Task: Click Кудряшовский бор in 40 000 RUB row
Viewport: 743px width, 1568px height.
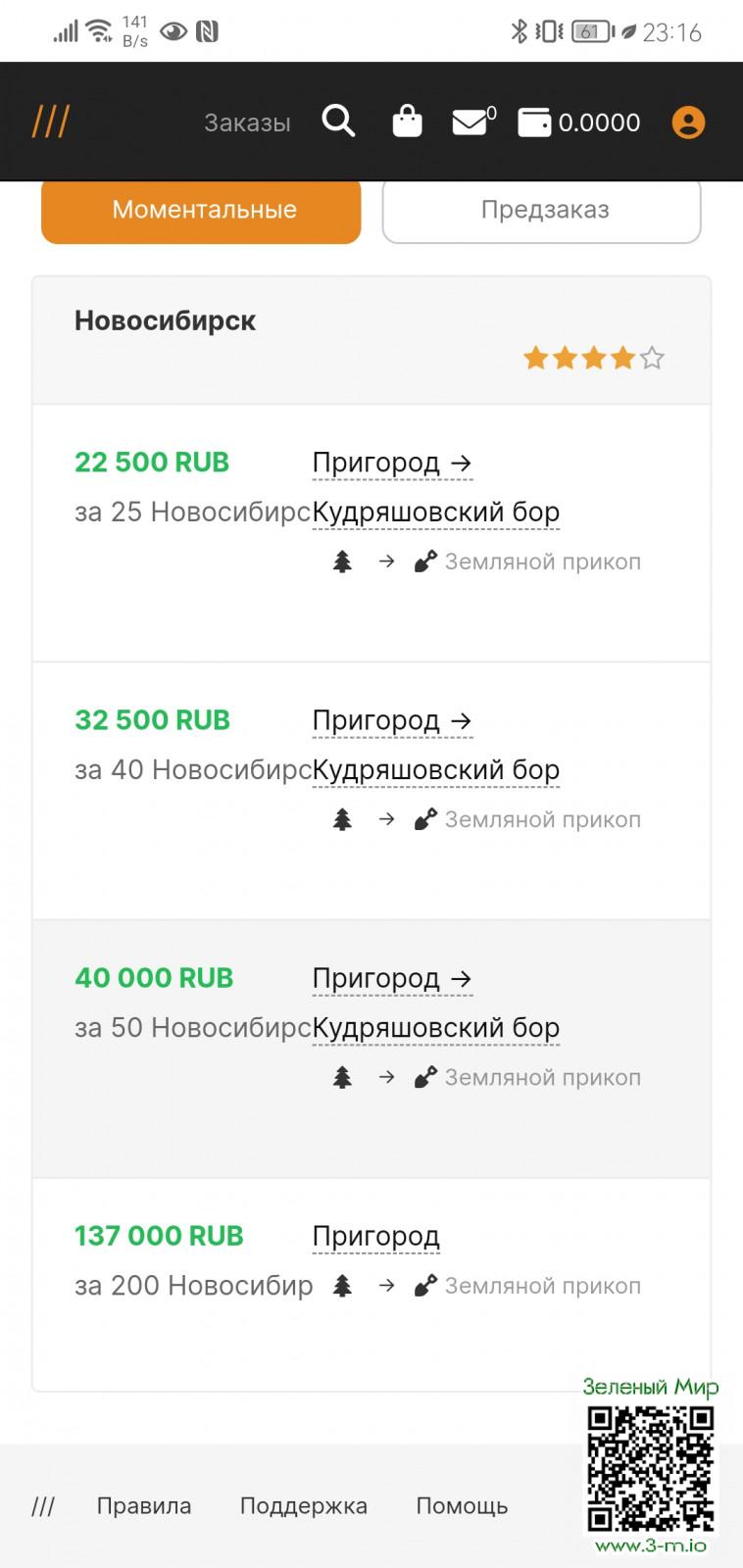Action: coord(436,1027)
